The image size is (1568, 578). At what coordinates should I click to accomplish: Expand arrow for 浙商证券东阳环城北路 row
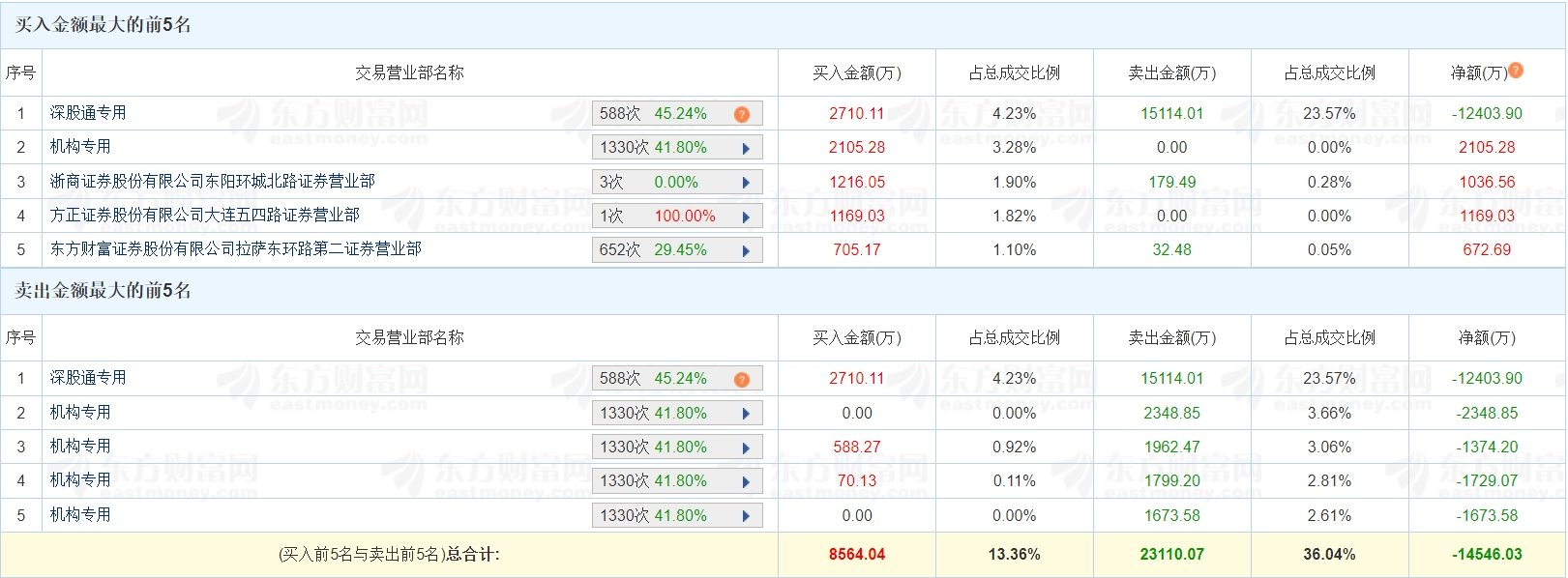click(746, 183)
